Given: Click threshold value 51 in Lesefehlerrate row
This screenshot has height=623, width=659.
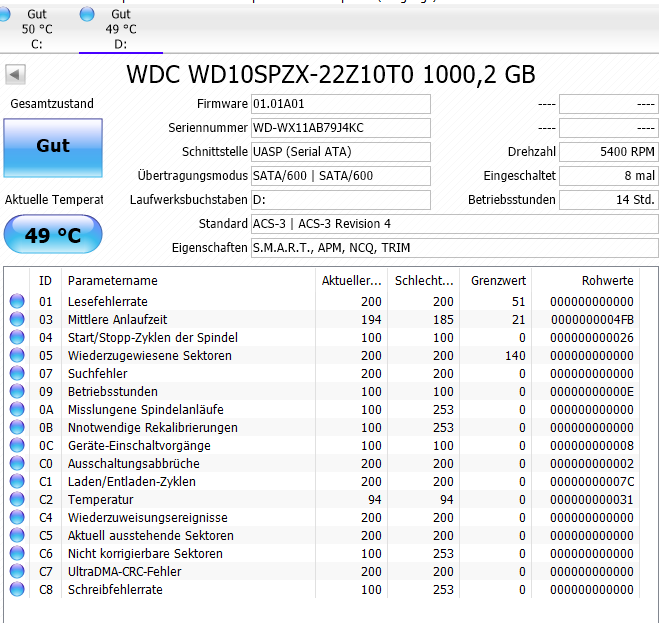Looking at the screenshot, I should point(519,301).
